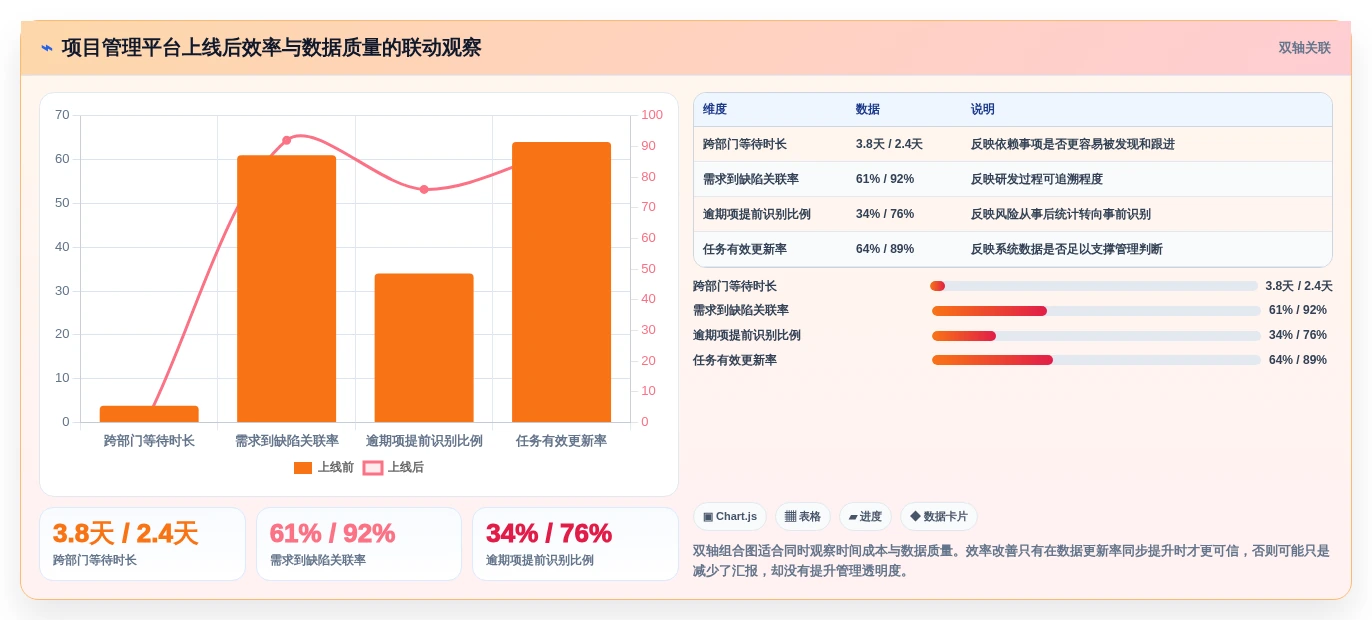
Task: Click the 任务有效更新率 bar in chart
Action: [561, 282]
